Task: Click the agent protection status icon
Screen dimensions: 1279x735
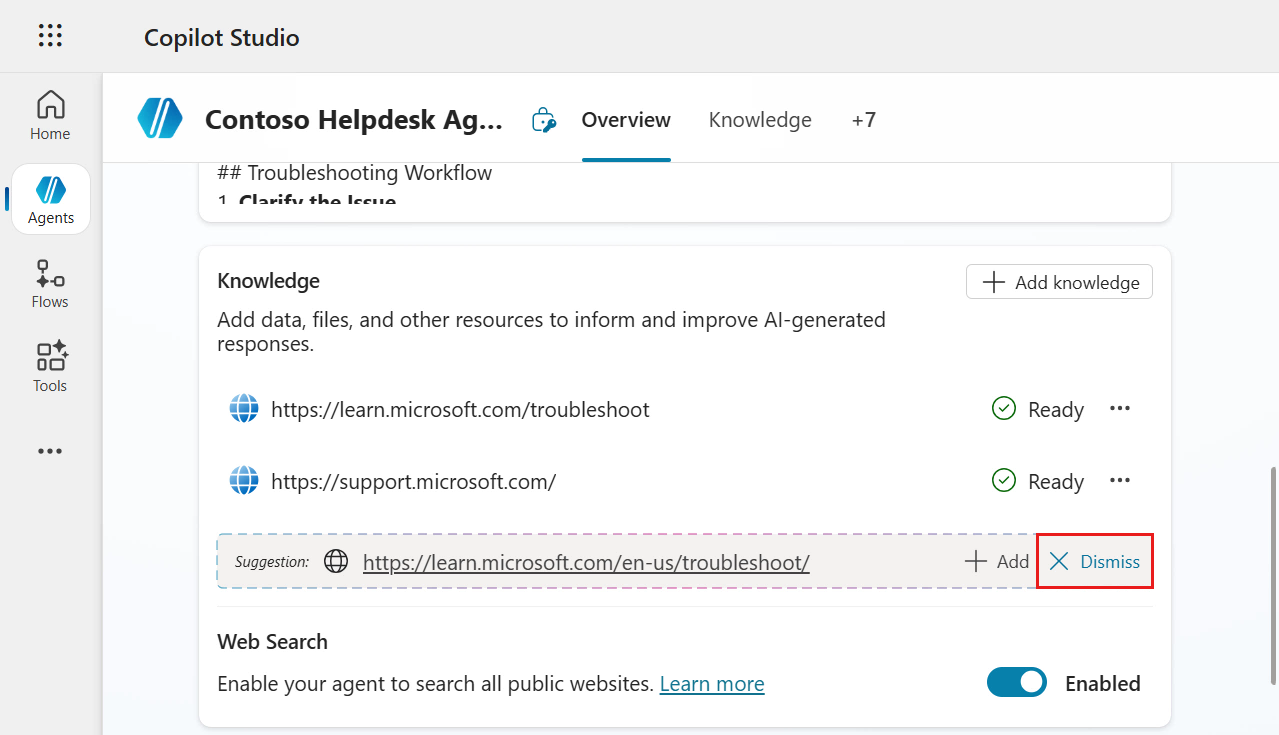Action: [x=543, y=120]
